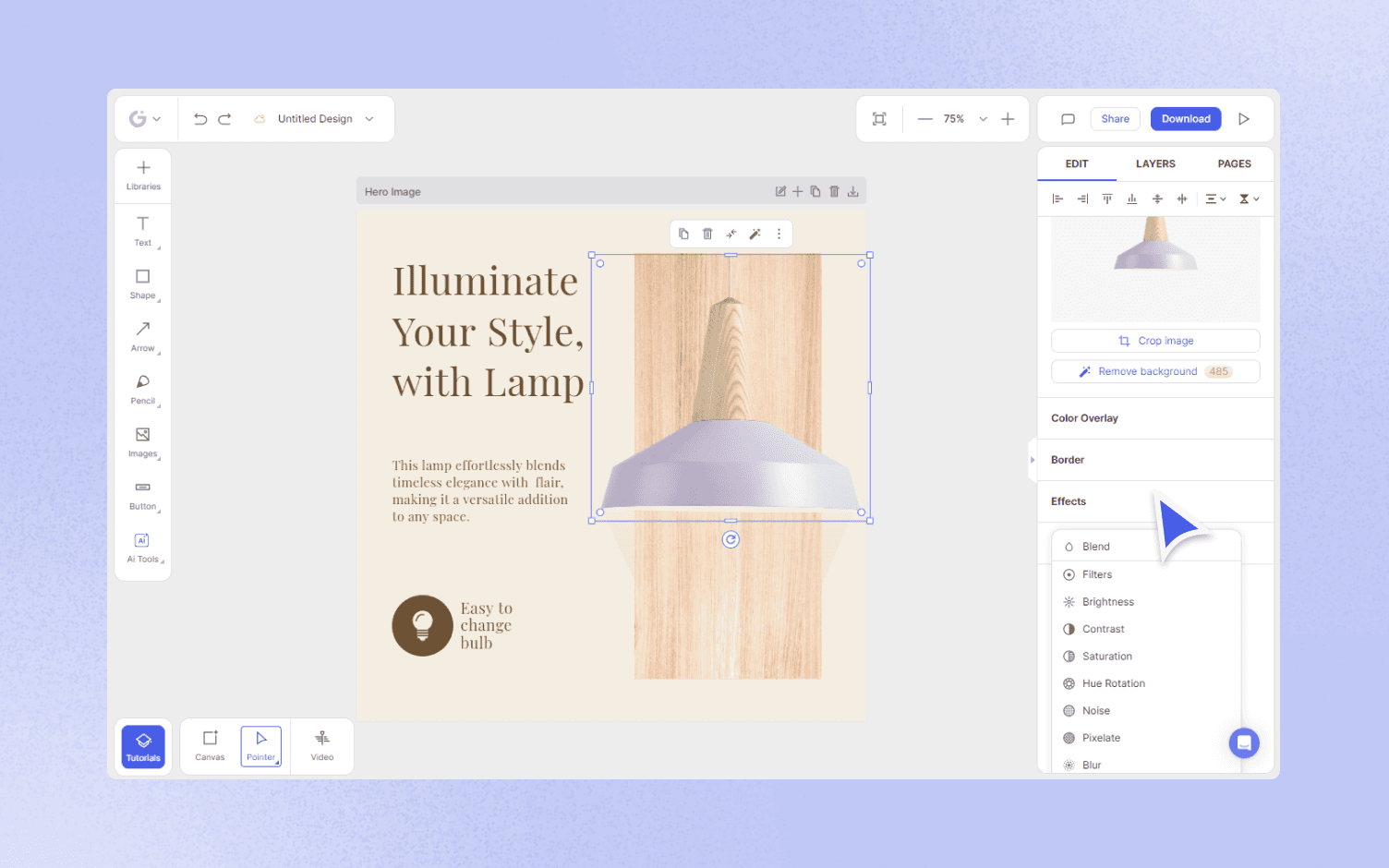The width and height of the screenshot is (1389, 868).
Task: Choose the Filters effect
Action: 1146,574
